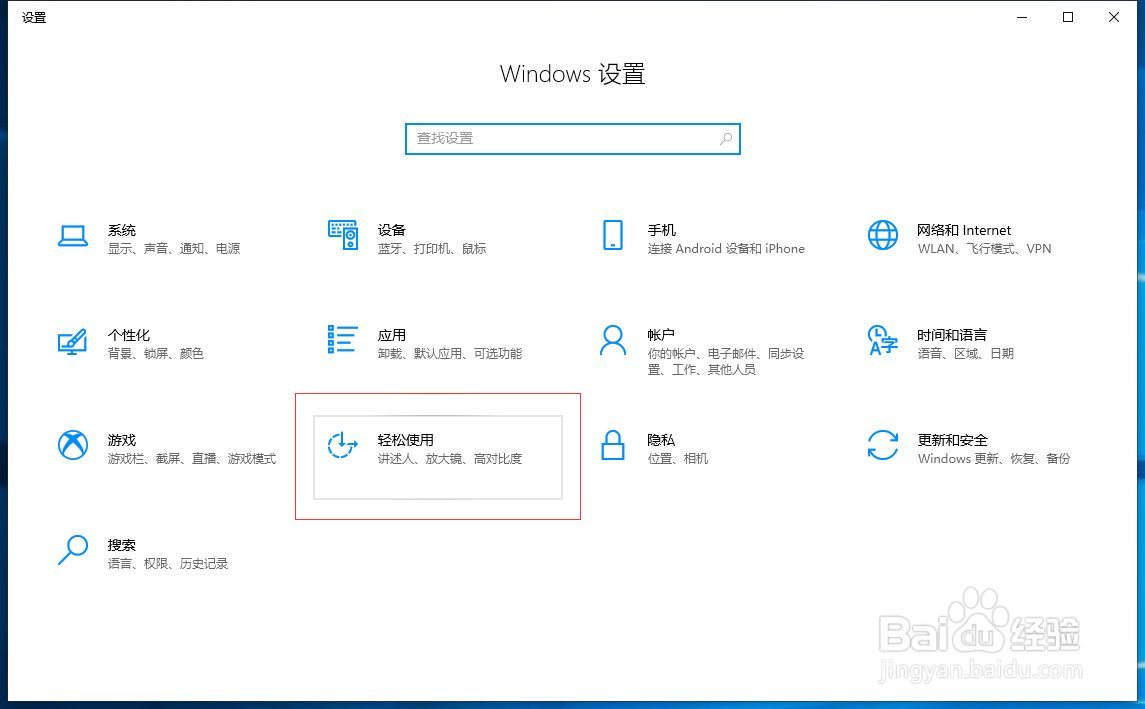This screenshot has height=709, width=1145.
Task: Open 应用 category title
Action: tap(391, 335)
